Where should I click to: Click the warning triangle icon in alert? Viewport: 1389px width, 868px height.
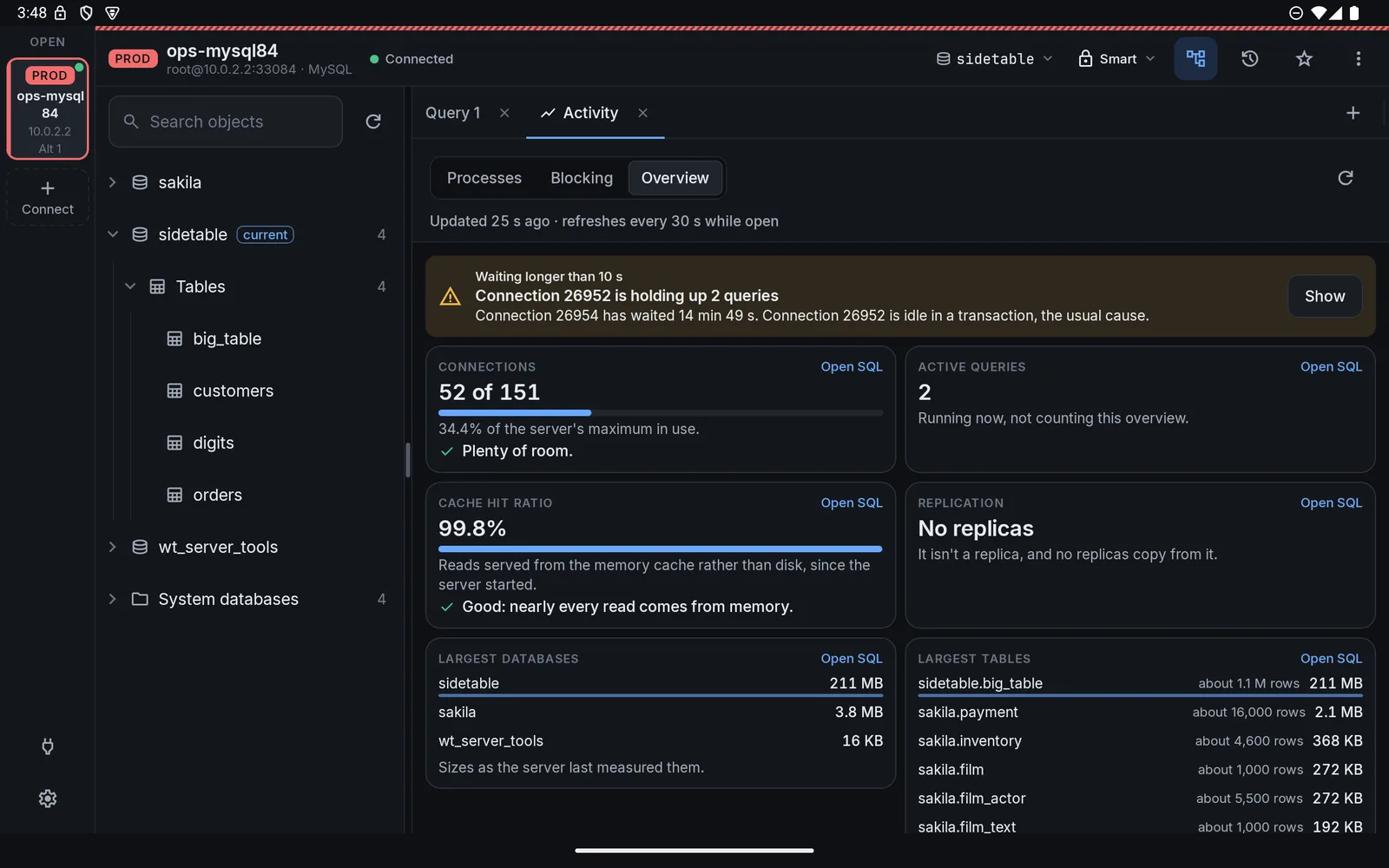coord(451,297)
